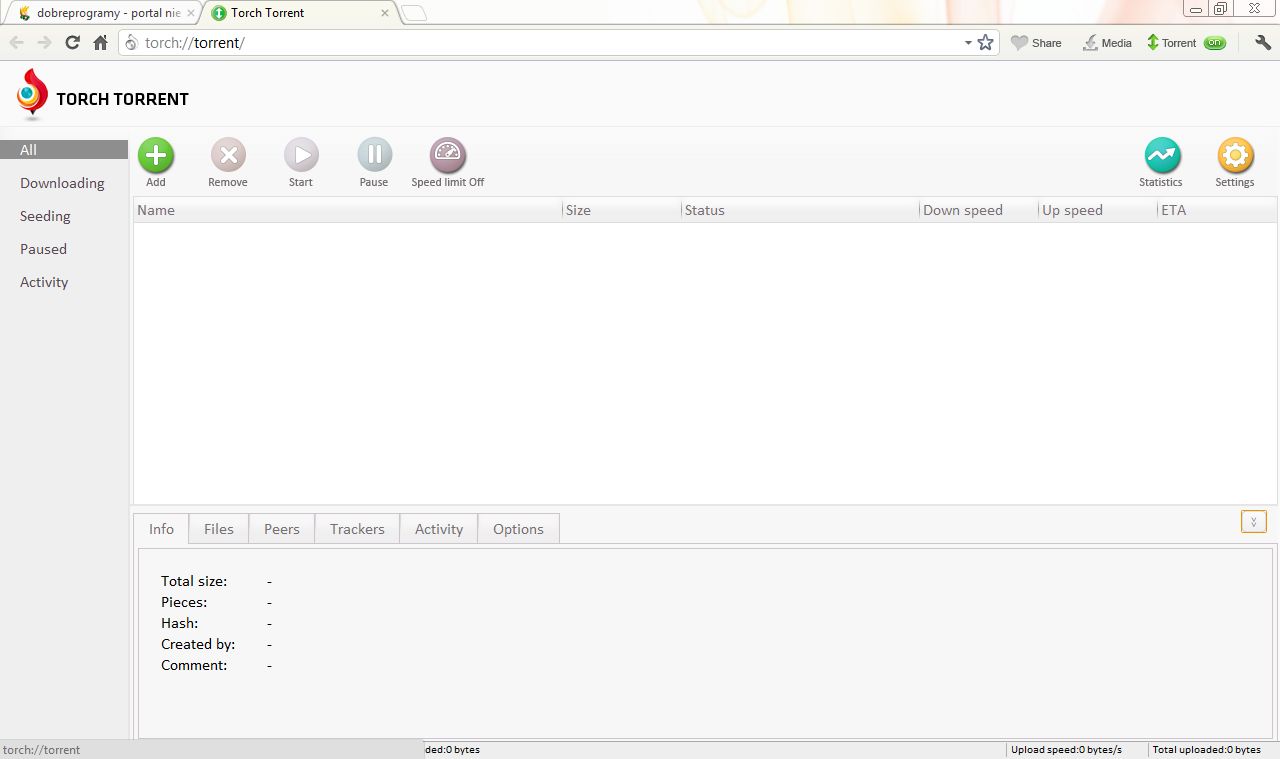Click the browser Back arrow
Viewport: 1280px width, 759px height.
(x=16, y=43)
